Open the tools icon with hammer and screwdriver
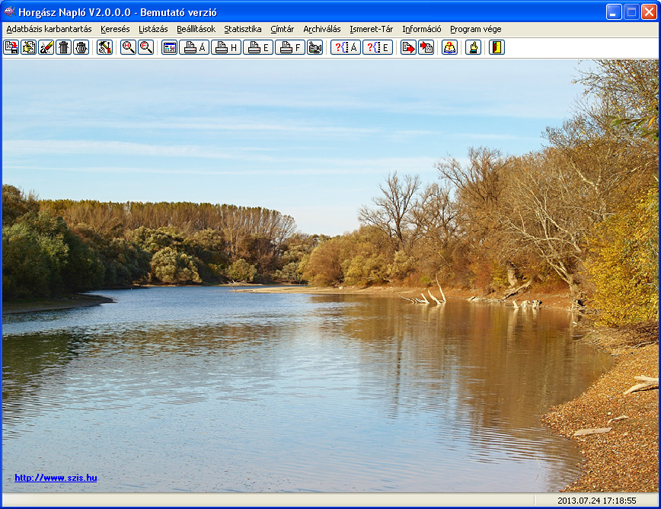The width and height of the screenshot is (661, 509). (x=105, y=47)
